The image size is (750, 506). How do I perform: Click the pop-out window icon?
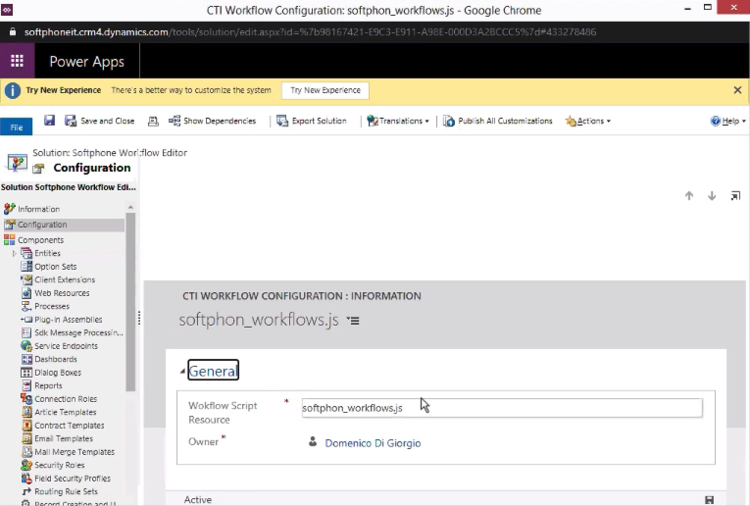[735, 196]
